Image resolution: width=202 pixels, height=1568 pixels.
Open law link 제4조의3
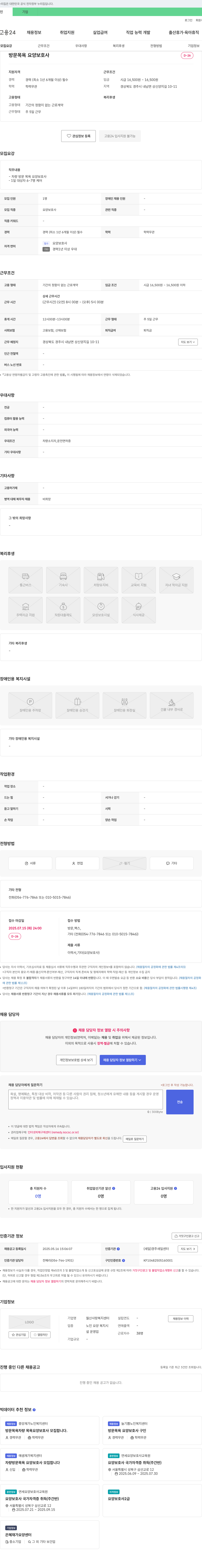point(161,967)
